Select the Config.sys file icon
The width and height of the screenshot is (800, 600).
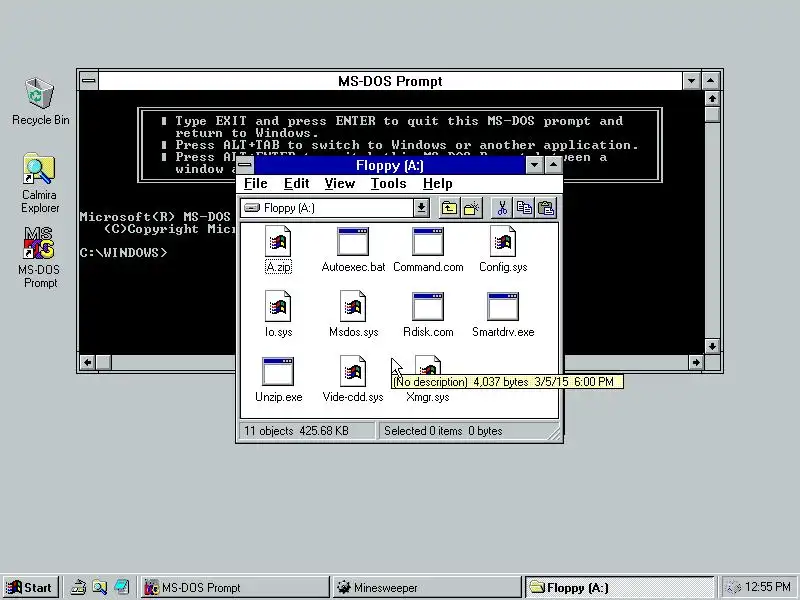click(x=503, y=241)
